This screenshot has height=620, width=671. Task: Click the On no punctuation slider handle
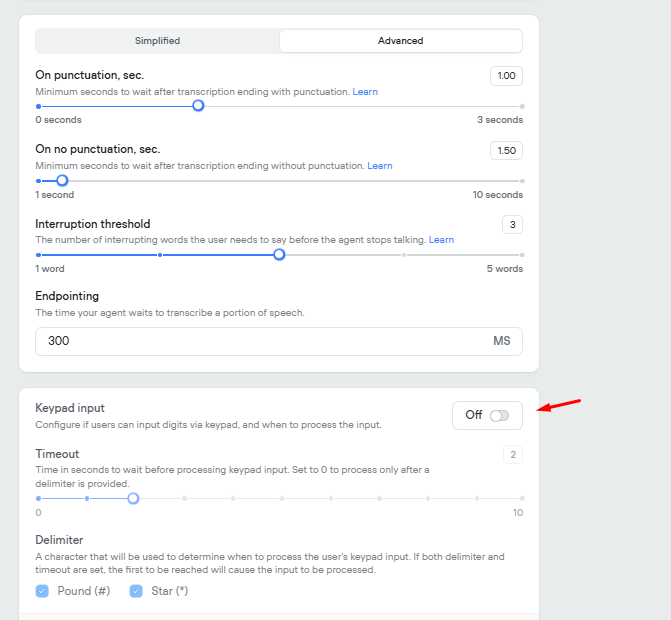point(62,181)
